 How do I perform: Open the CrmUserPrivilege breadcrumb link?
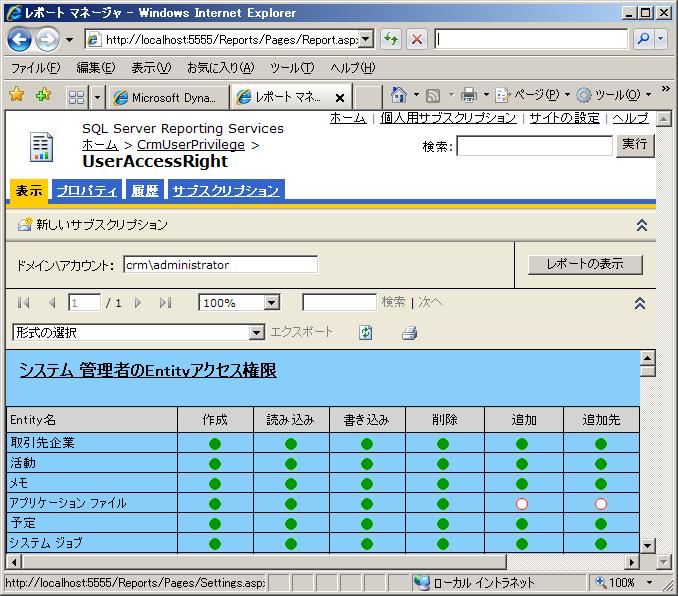(191, 144)
